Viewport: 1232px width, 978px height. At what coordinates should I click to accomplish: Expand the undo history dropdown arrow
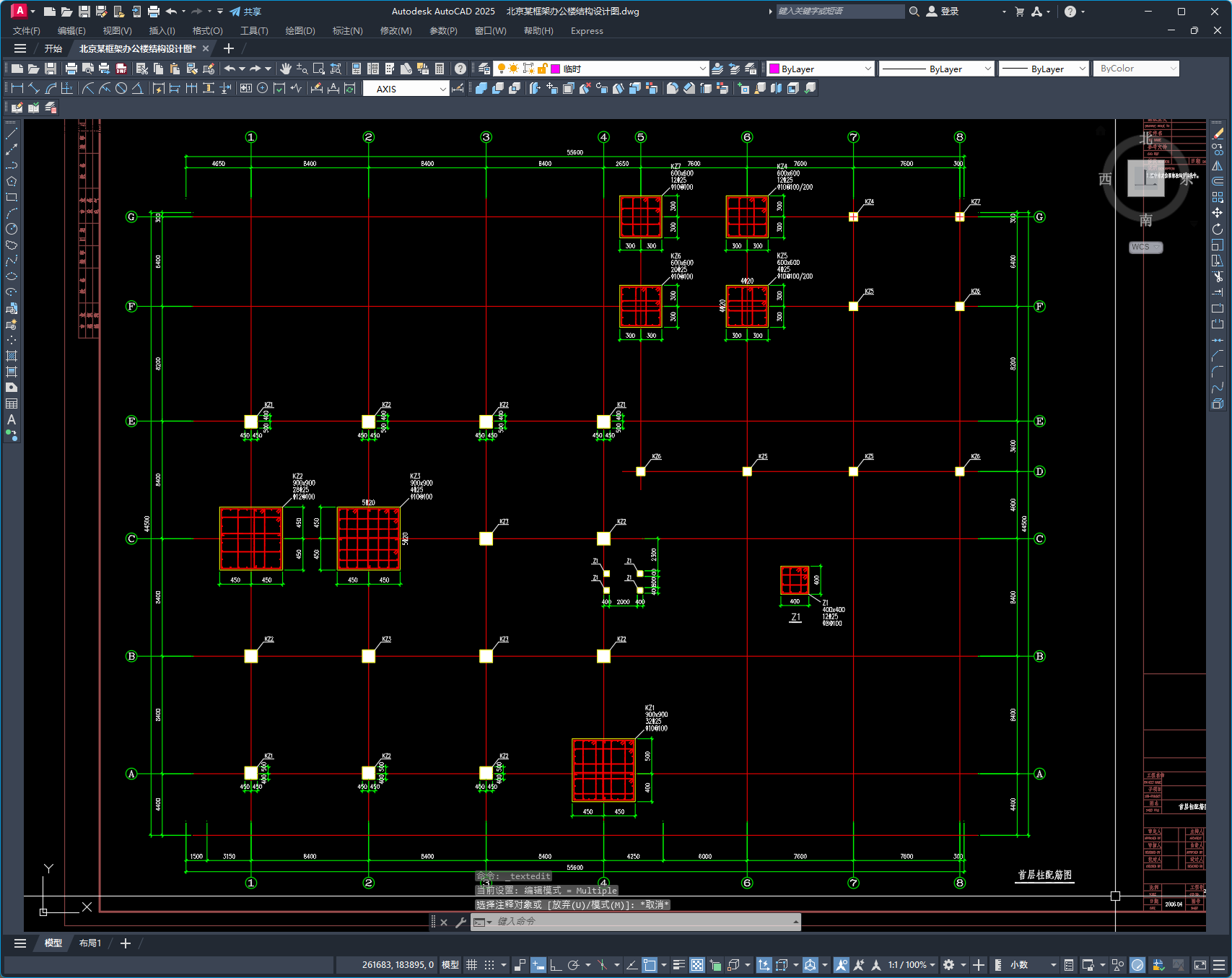point(242,69)
